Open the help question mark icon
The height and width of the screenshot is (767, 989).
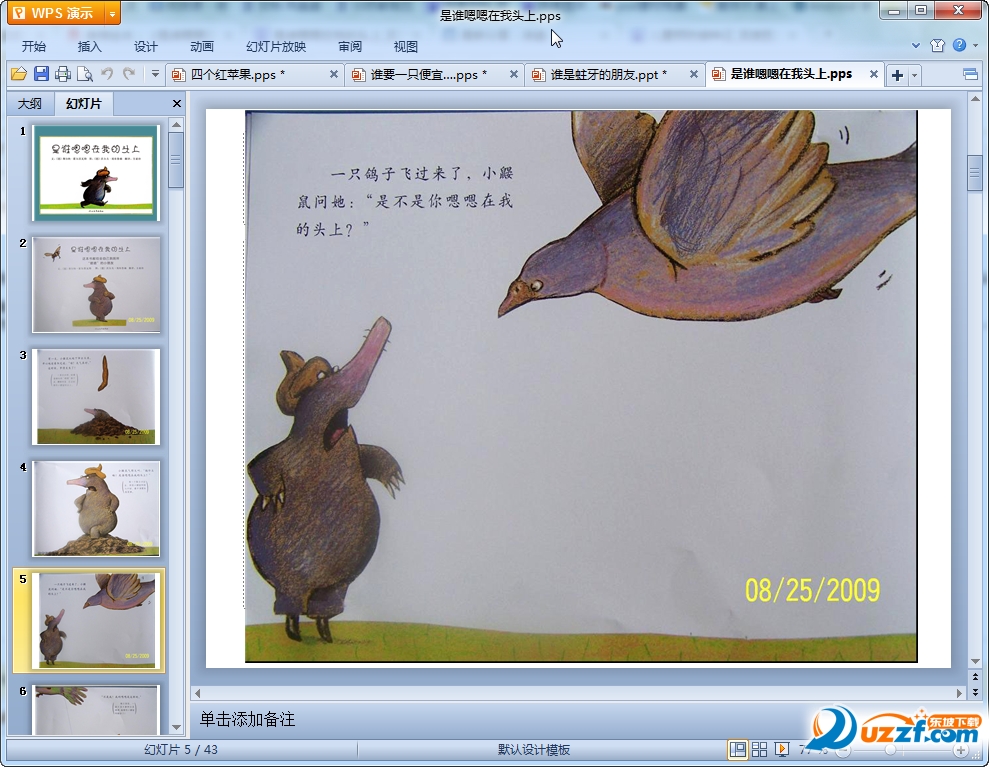click(959, 45)
